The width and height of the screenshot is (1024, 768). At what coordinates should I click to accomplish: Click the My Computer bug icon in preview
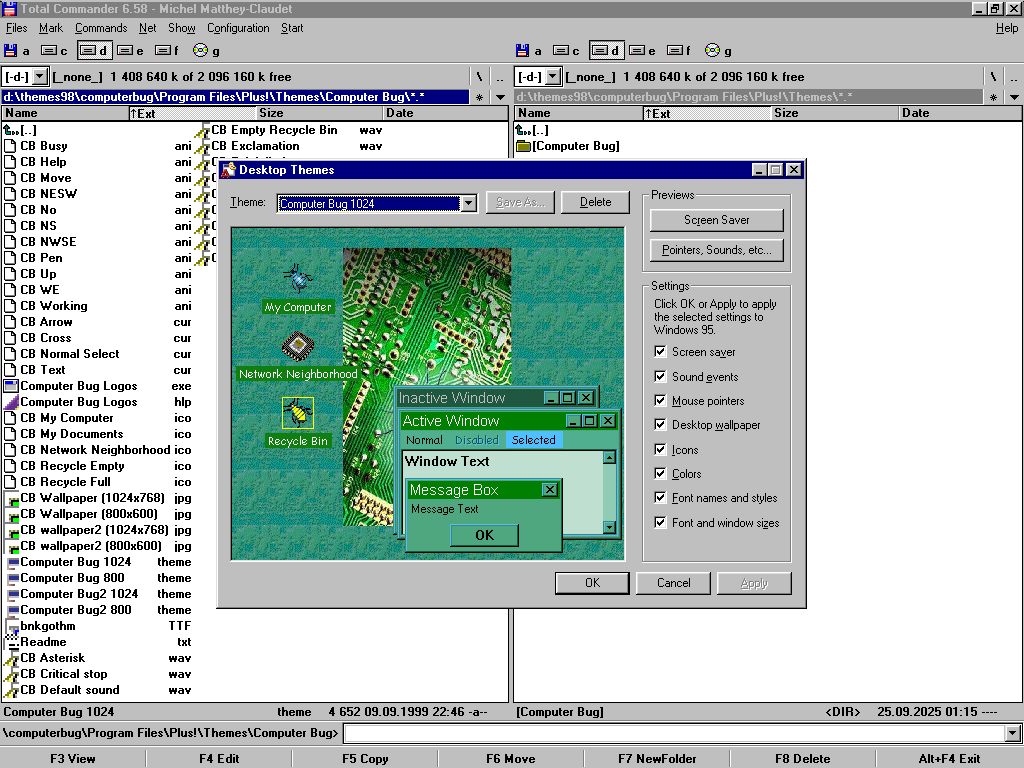[296, 278]
